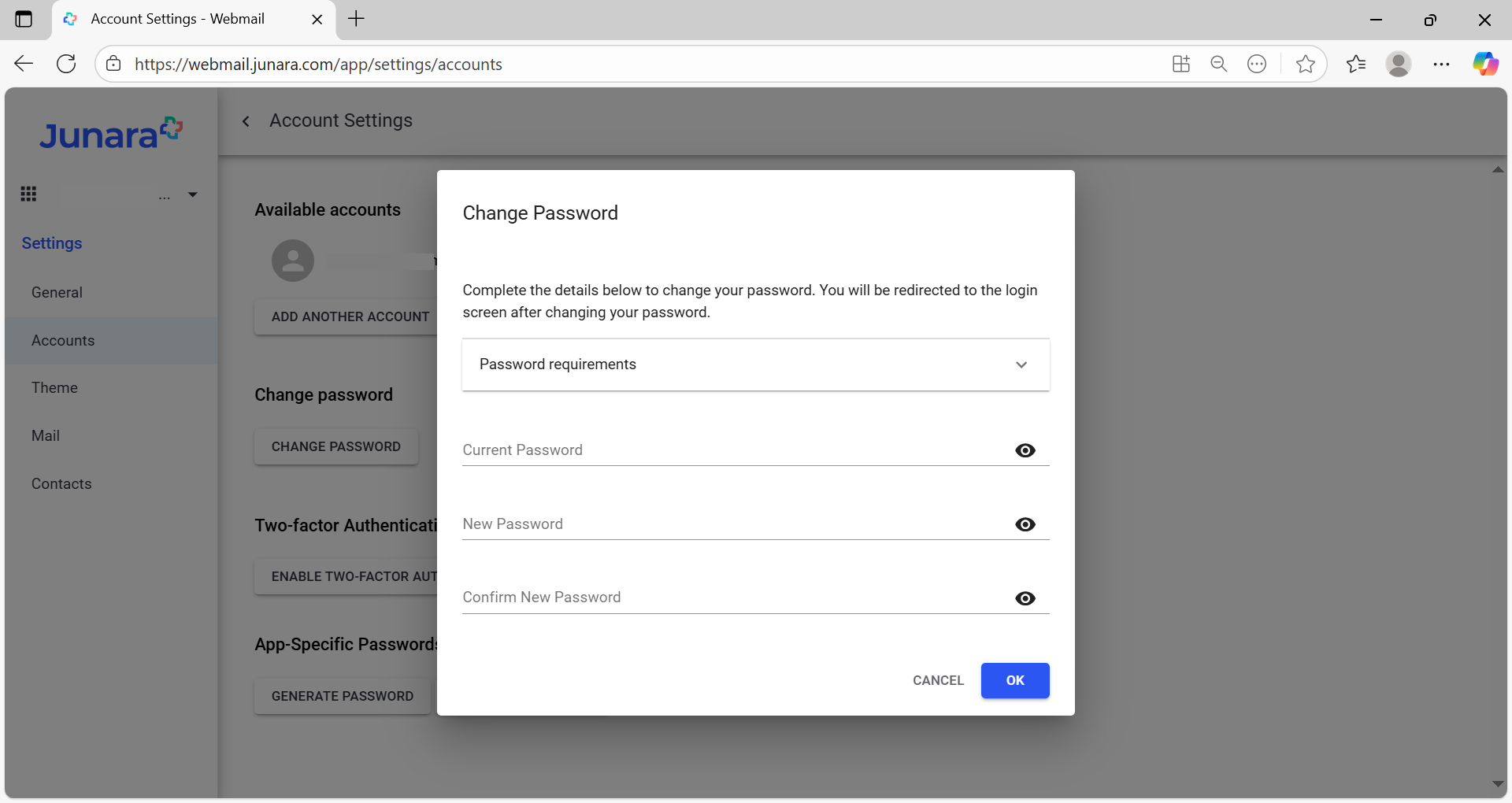Click Add Another Account button
This screenshot has height=803, width=1512.
tap(346, 316)
